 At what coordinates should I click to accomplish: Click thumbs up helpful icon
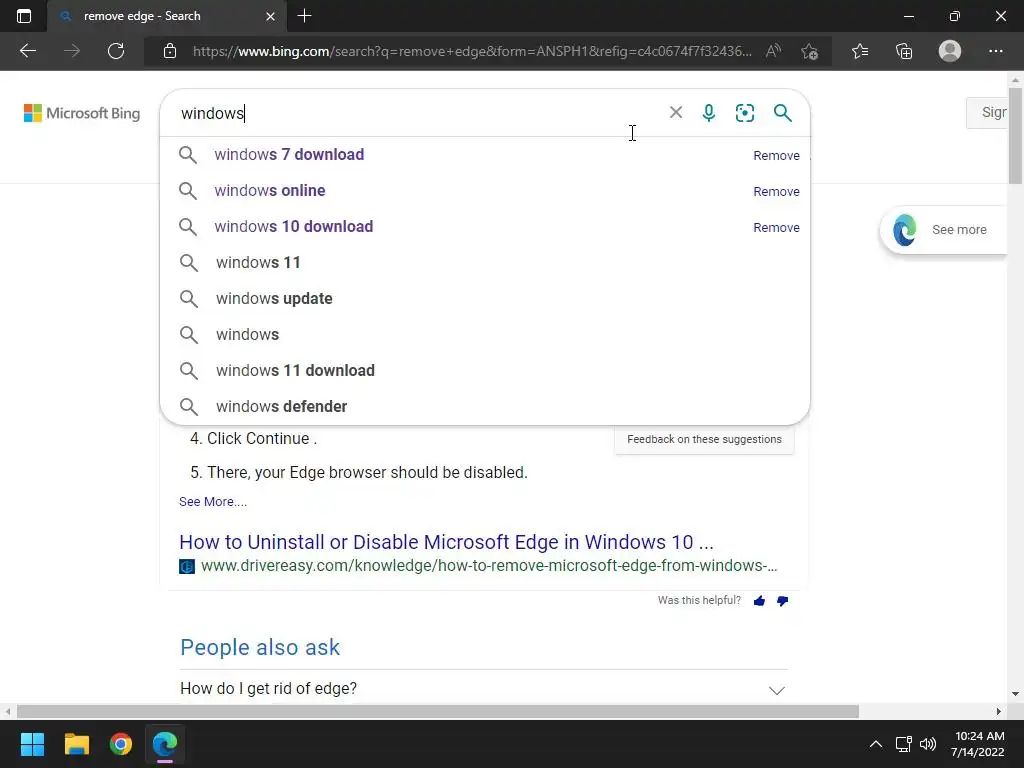click(759, 601)
